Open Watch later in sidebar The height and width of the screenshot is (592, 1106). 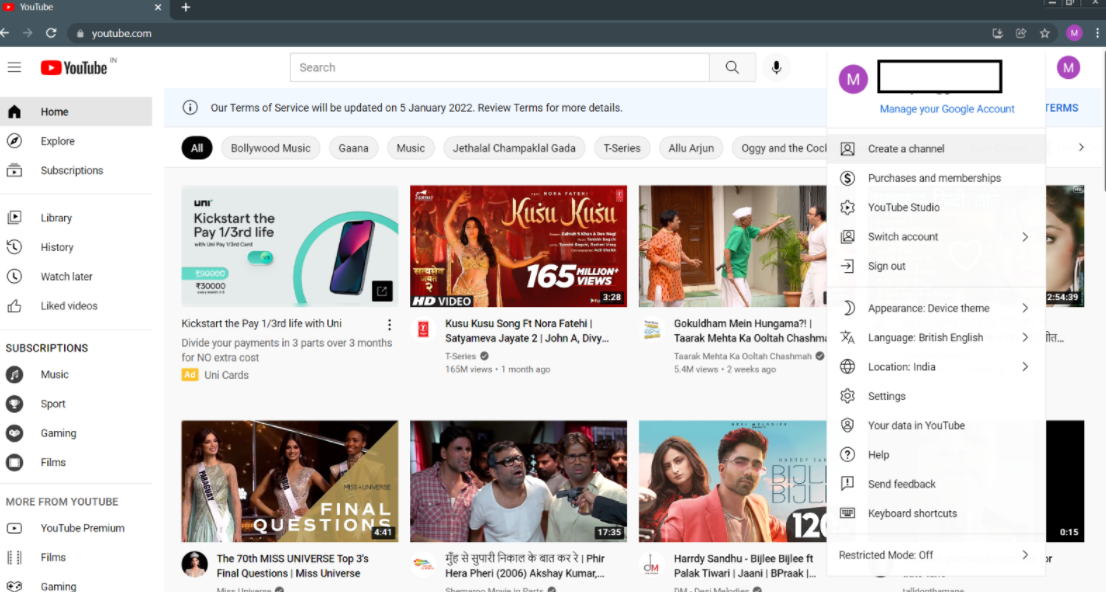coord(66,276)
